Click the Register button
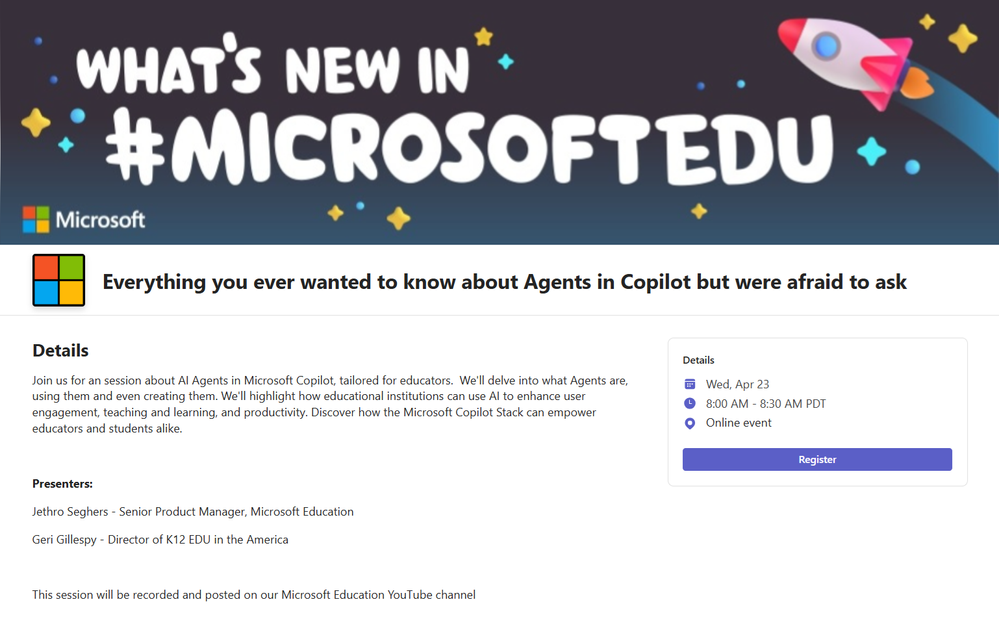Image resolution: width=999 pixels, height=624 pixels. click(817, 460)
